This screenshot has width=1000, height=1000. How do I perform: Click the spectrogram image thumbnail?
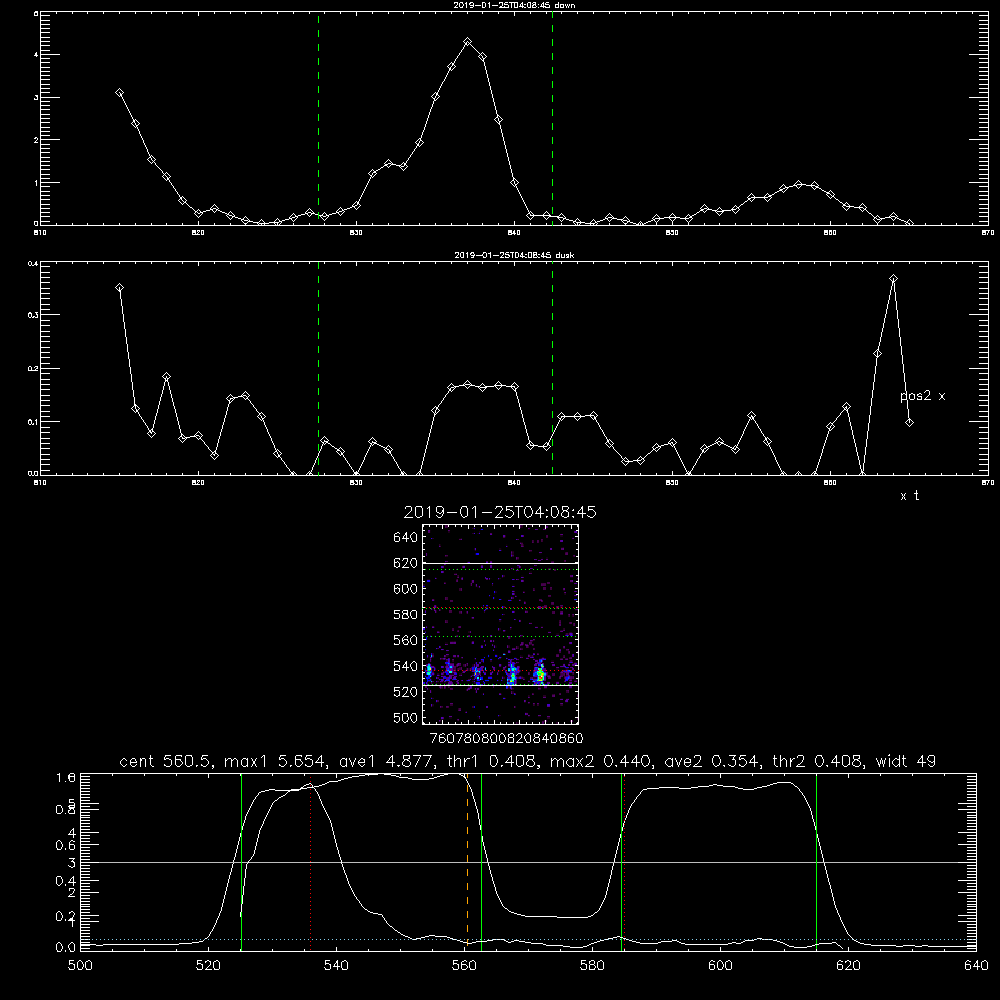pyautogui.click(x=500, y=624)
